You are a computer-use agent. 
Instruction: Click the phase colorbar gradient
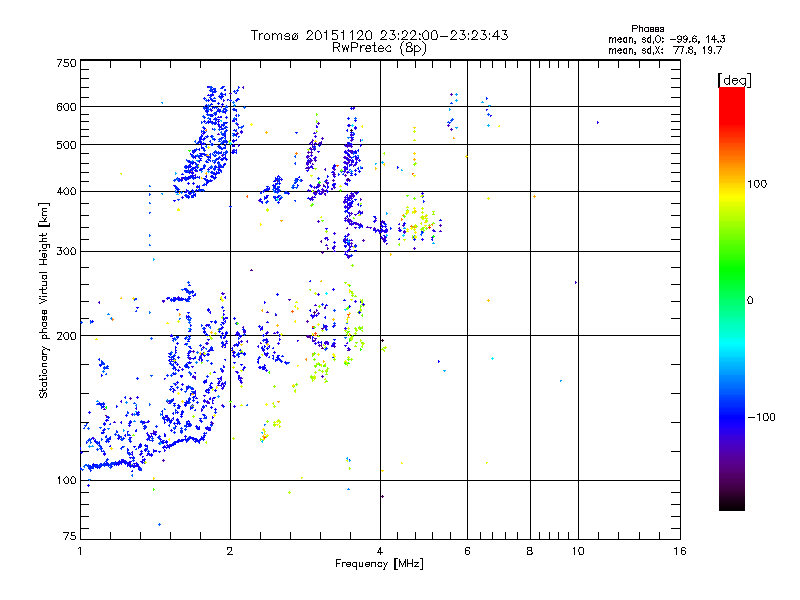(732, 298)
